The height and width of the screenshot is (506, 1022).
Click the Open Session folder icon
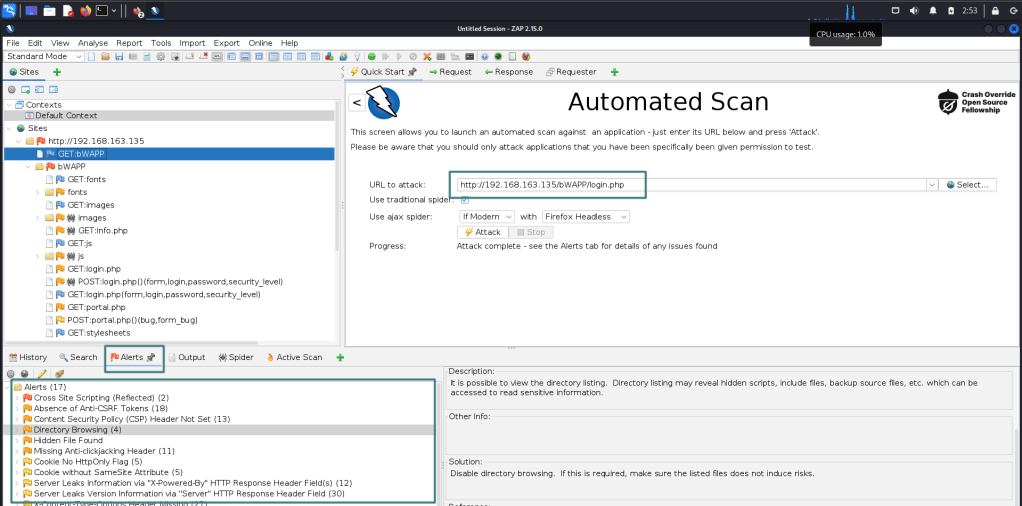pyautogui.click(x=105, y=57)
